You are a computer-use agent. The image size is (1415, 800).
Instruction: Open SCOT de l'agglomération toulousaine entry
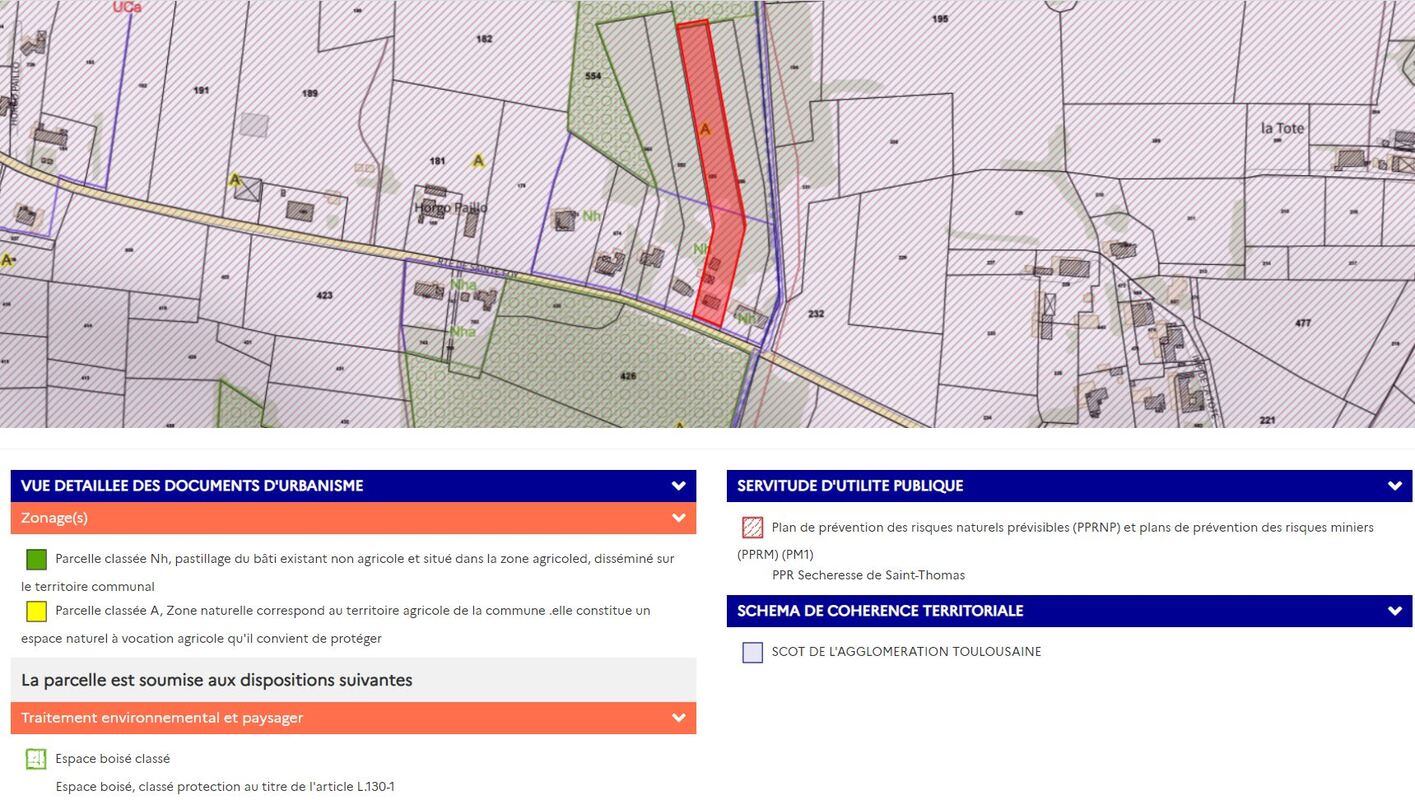[906, 652]
